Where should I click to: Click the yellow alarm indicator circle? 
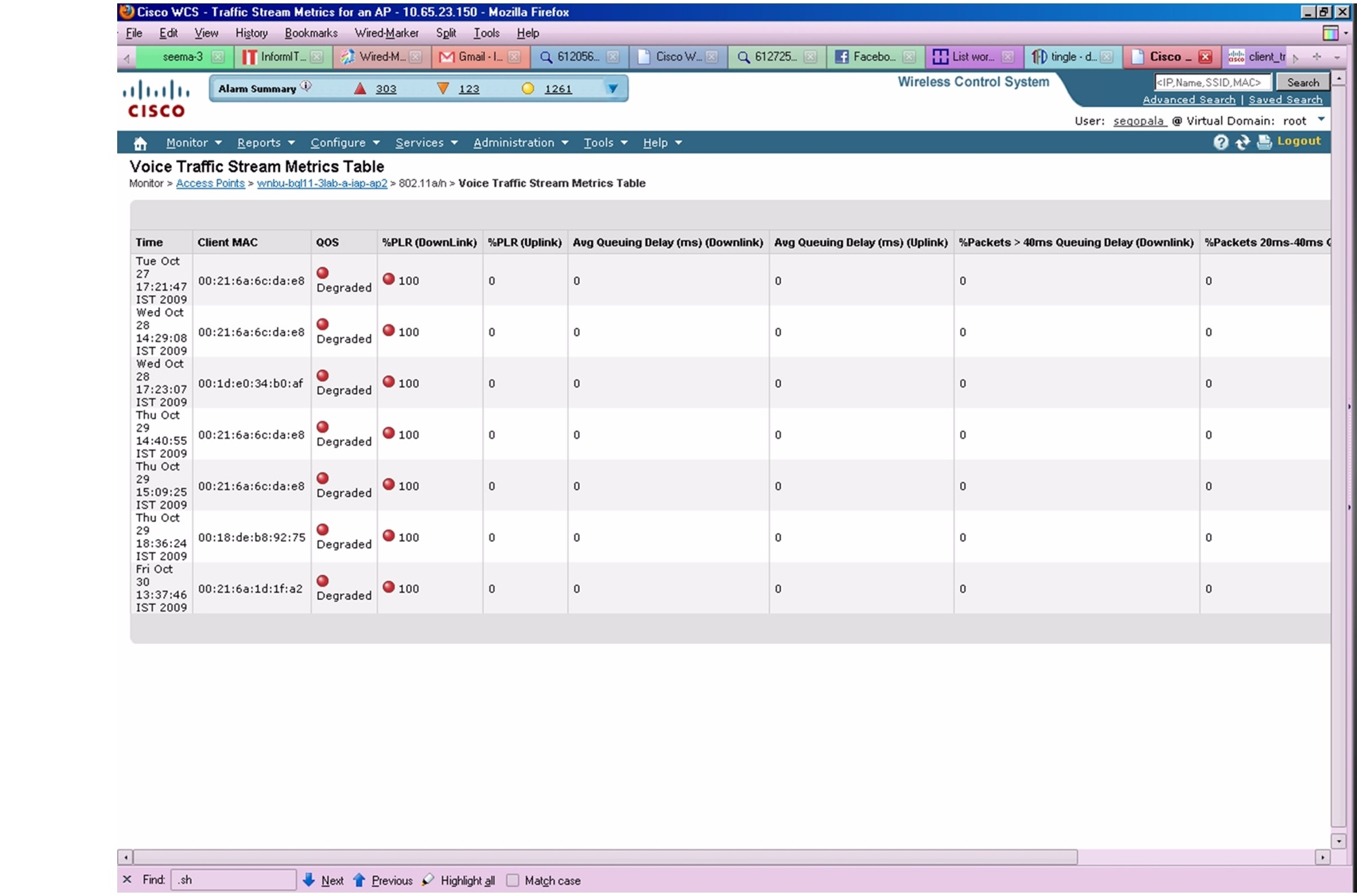point(526,88)
